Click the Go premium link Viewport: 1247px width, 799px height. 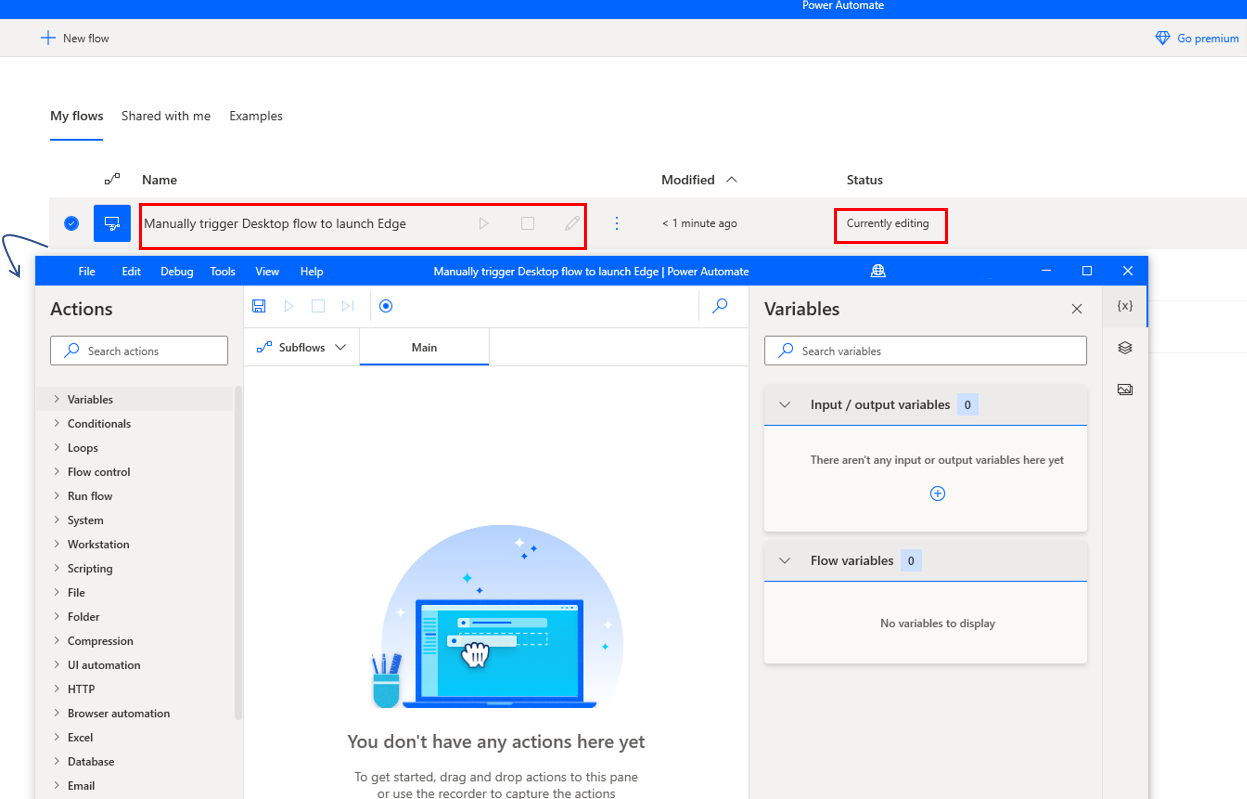point(1197,38)
